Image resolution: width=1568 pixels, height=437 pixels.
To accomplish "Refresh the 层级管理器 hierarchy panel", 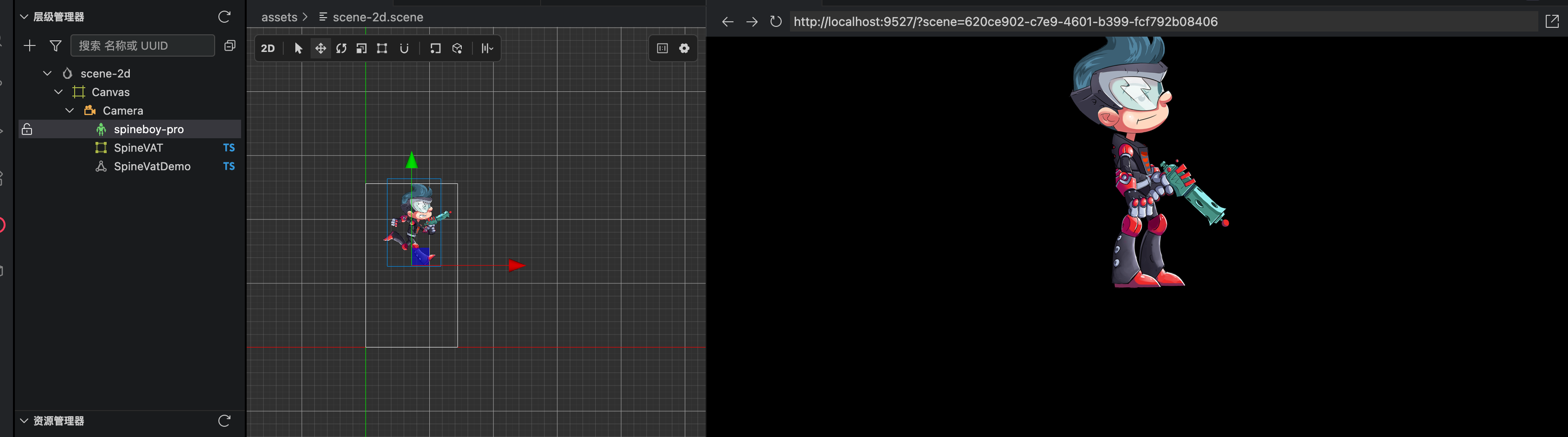I will (x=224, y=16).
